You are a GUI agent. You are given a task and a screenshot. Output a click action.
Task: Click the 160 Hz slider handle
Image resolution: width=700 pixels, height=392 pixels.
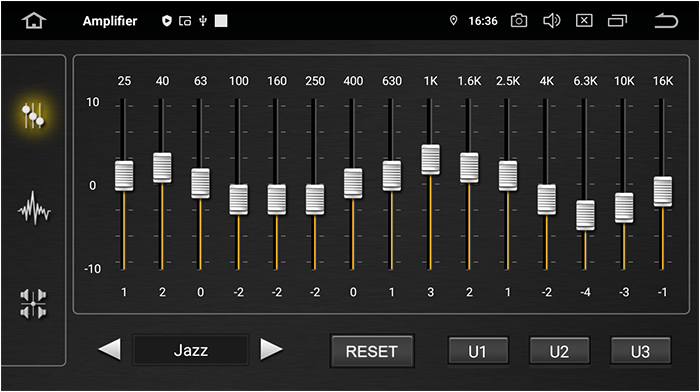tap(277, 200)
